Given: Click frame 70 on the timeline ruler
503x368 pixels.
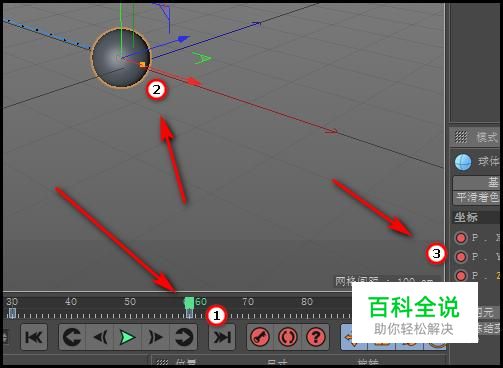Looking at the screenshot, I should [x=248, y=302].
